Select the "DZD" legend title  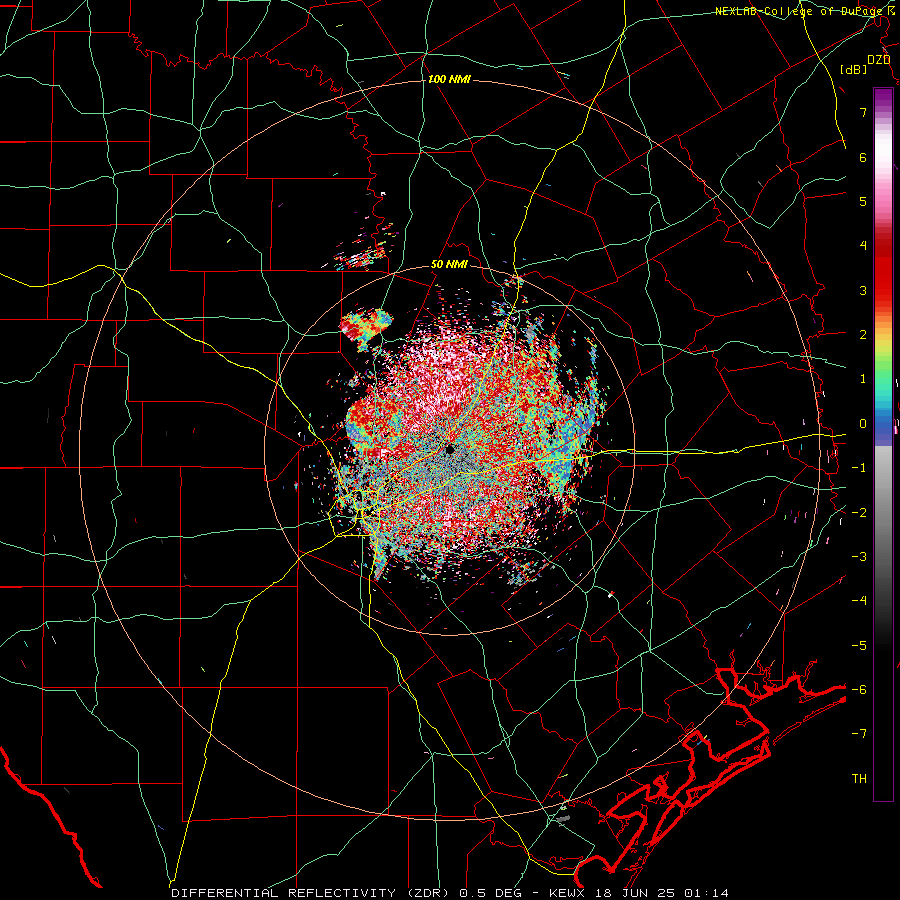tap(878, 60)
